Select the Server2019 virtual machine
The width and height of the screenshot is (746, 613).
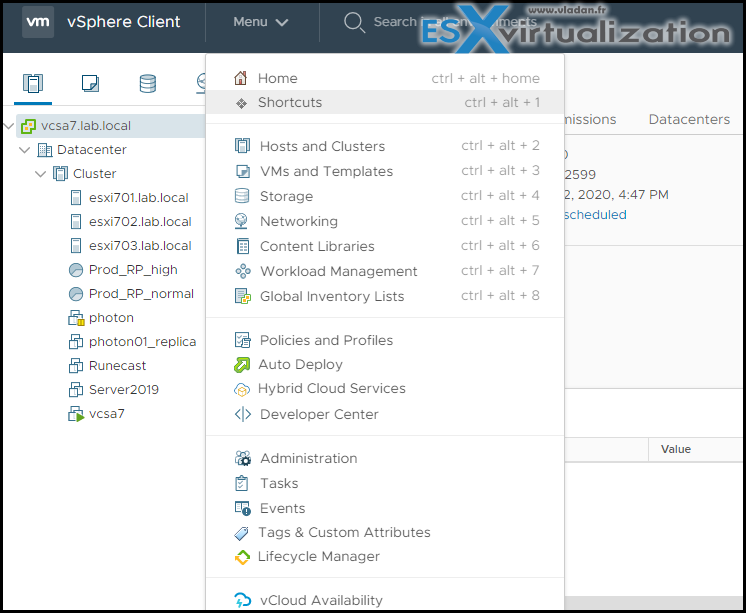[x=123, y=390]
